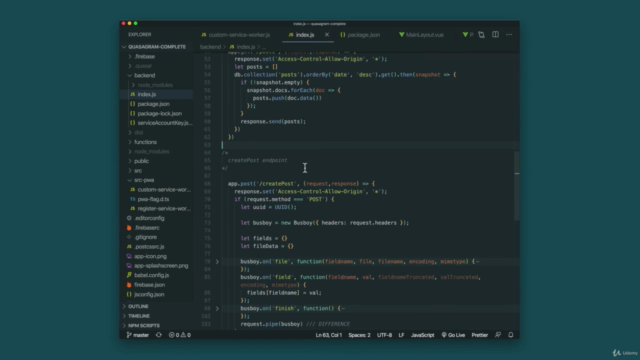
Task: Unfold the busboy.on('file') block
Action: pos(217,262)
